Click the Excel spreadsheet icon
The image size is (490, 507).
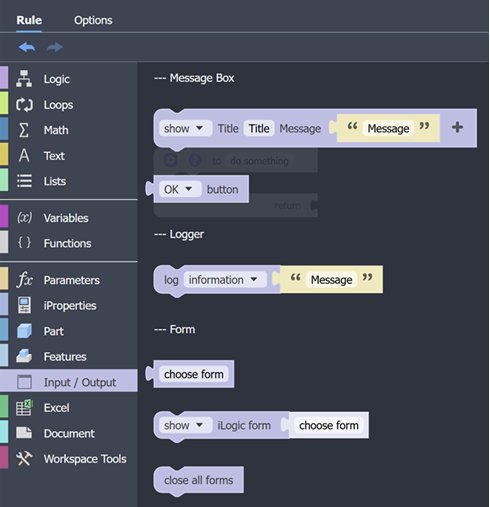[x=24, y=407]
